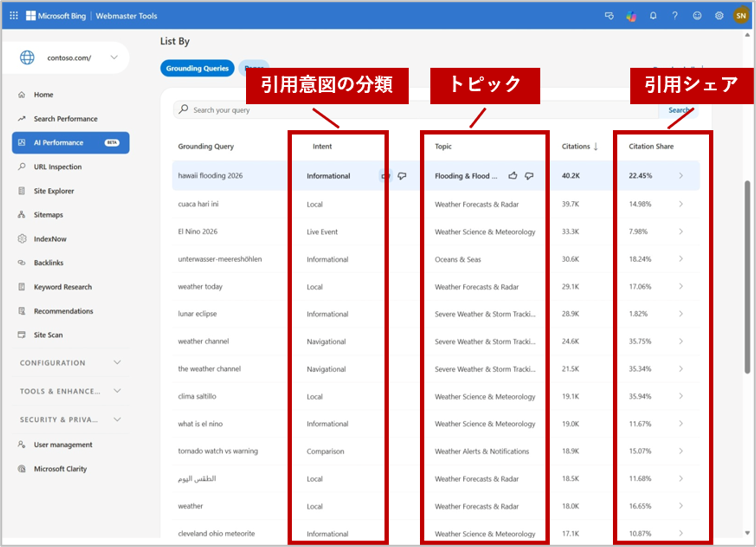Open the app launcher grid icon
Screen dimensions: 756x547
[14, 15]
